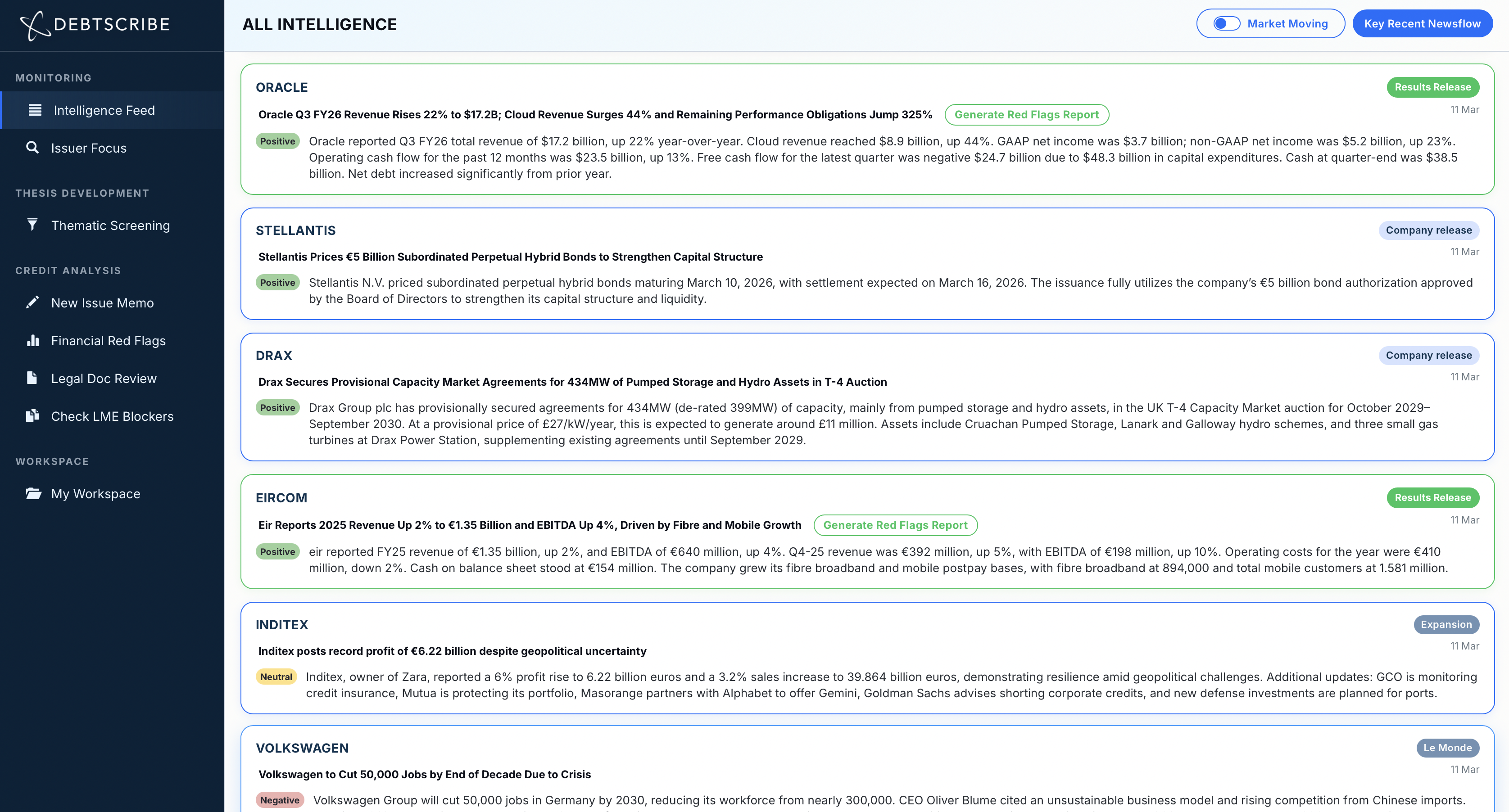
Task: Open the DRAX issuer name
Action: click(273, 355)
